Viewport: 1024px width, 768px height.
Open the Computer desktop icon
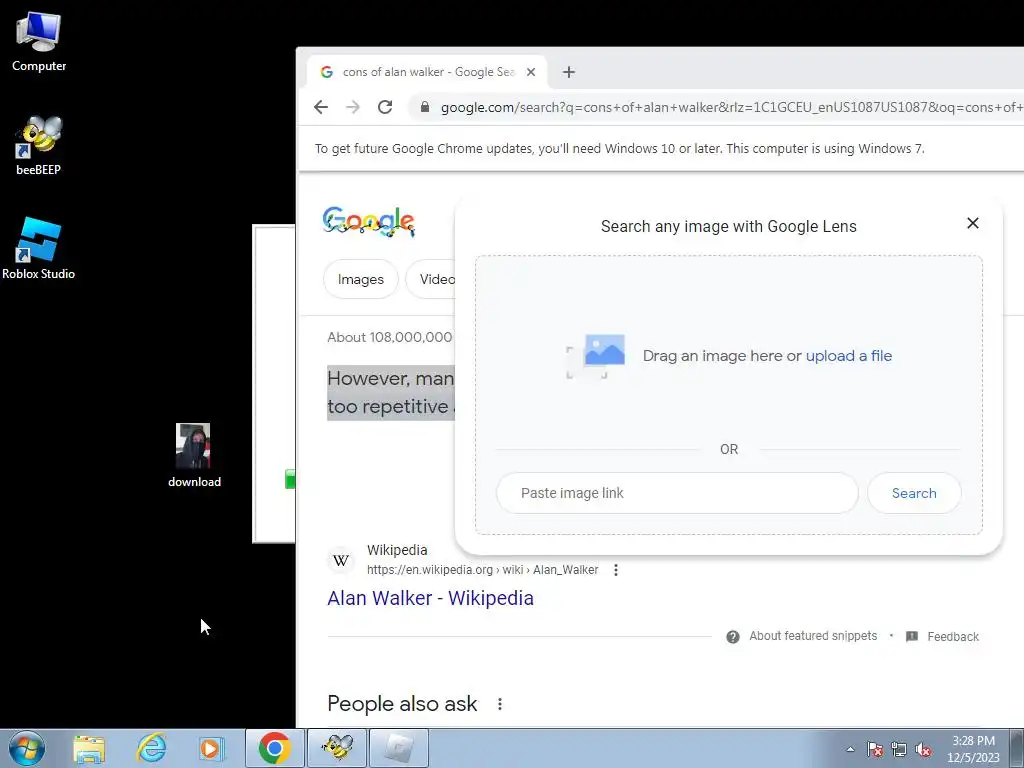[x=39, y=40]
